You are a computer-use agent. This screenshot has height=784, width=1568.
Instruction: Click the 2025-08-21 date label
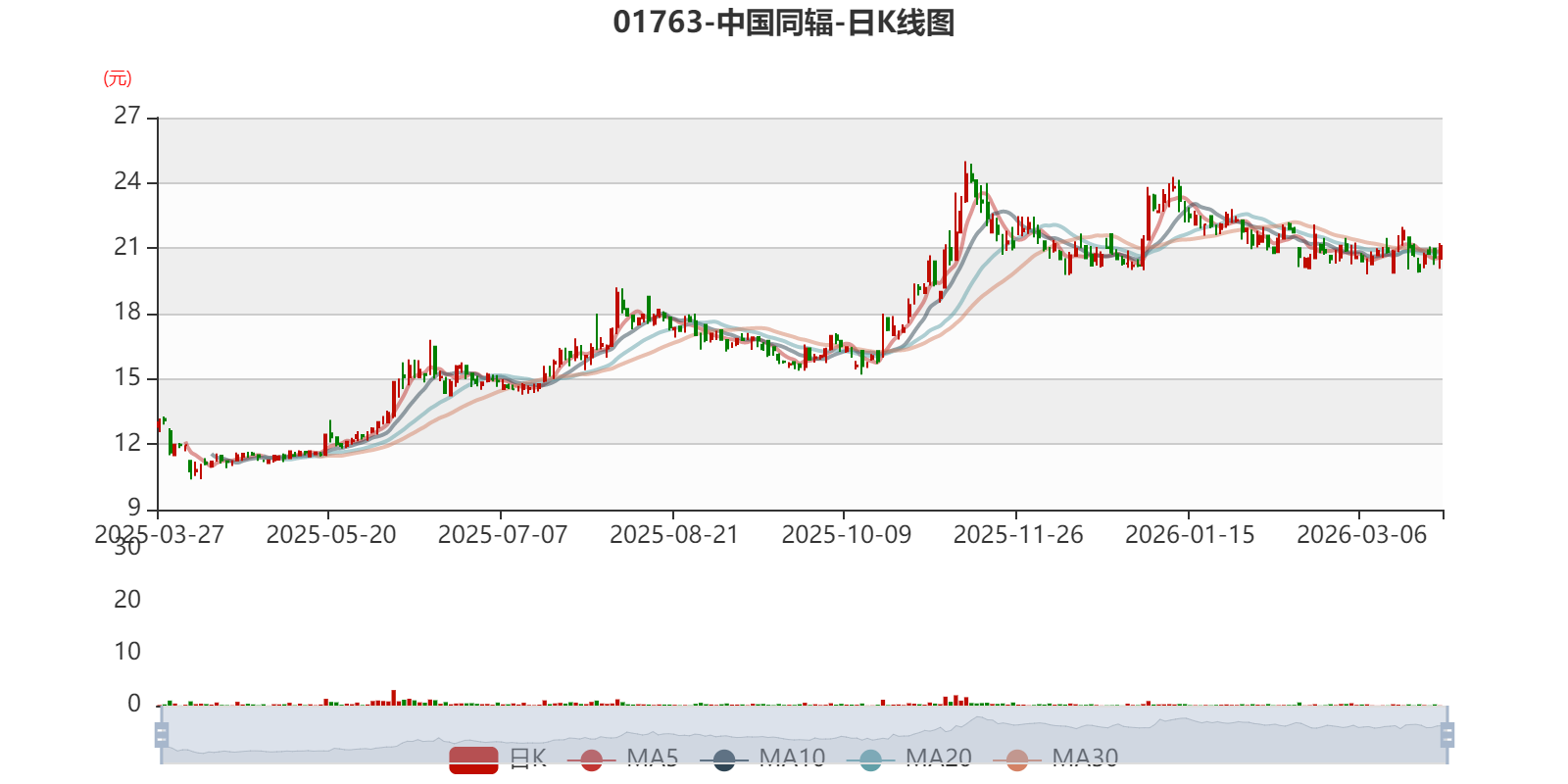(674, 535)
